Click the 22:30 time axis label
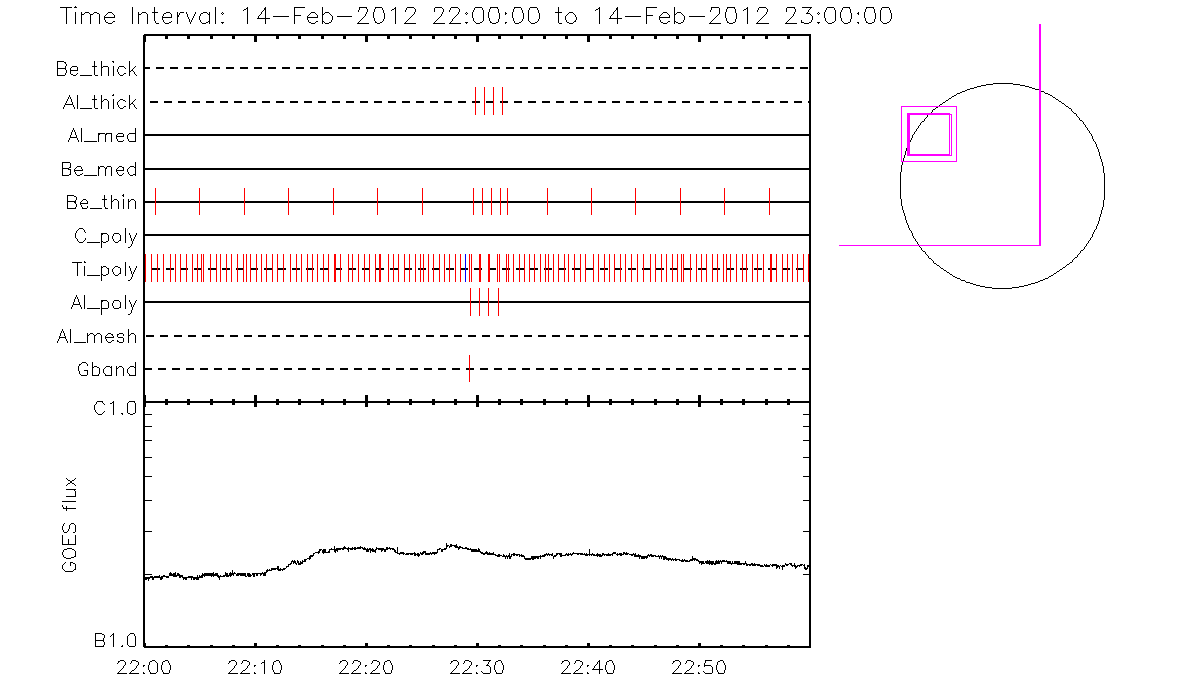The image size is (1200, 700). click(477, 666)
